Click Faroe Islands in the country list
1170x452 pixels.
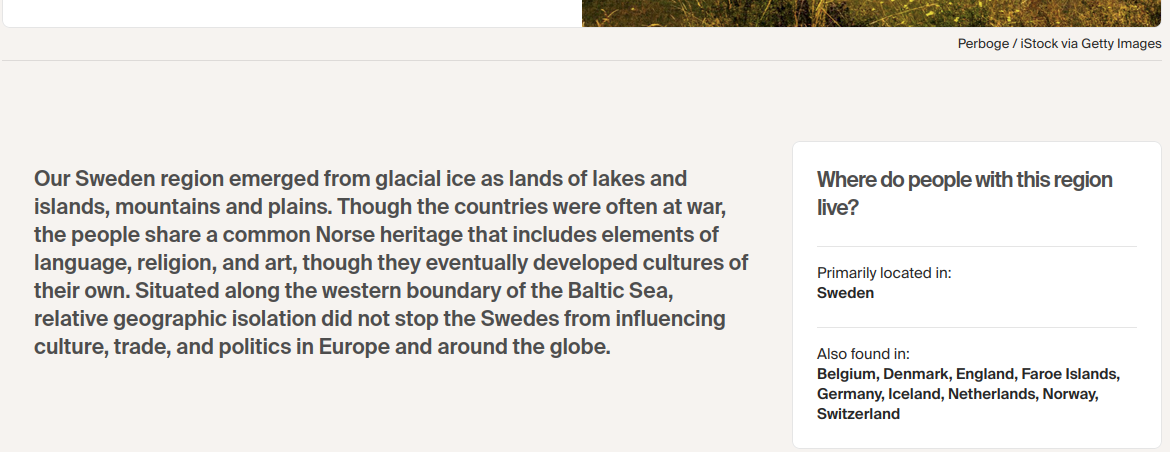[x=1068, y=374]
